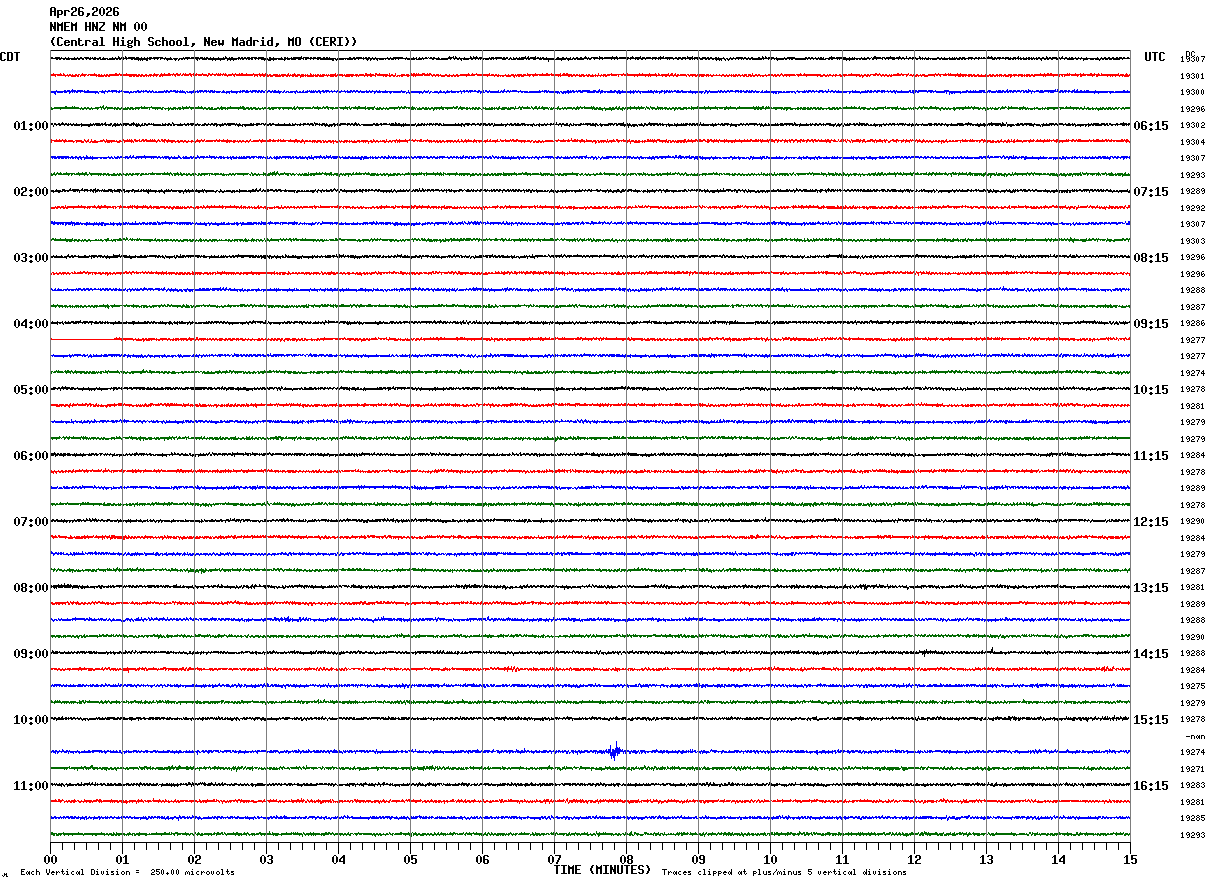This screenshot has width=1210, height=886.
Task: Click the UTC timezone label
Action: click(x=1155, y=57)
